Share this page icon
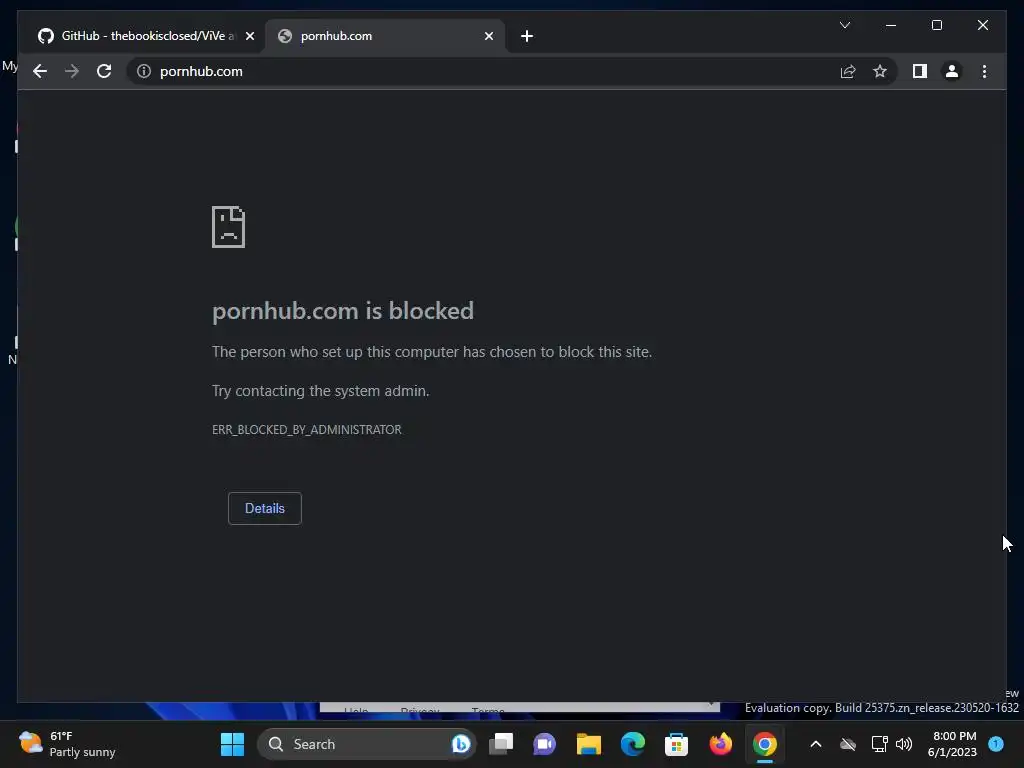 pyautogui.click(x=848, y=71)
